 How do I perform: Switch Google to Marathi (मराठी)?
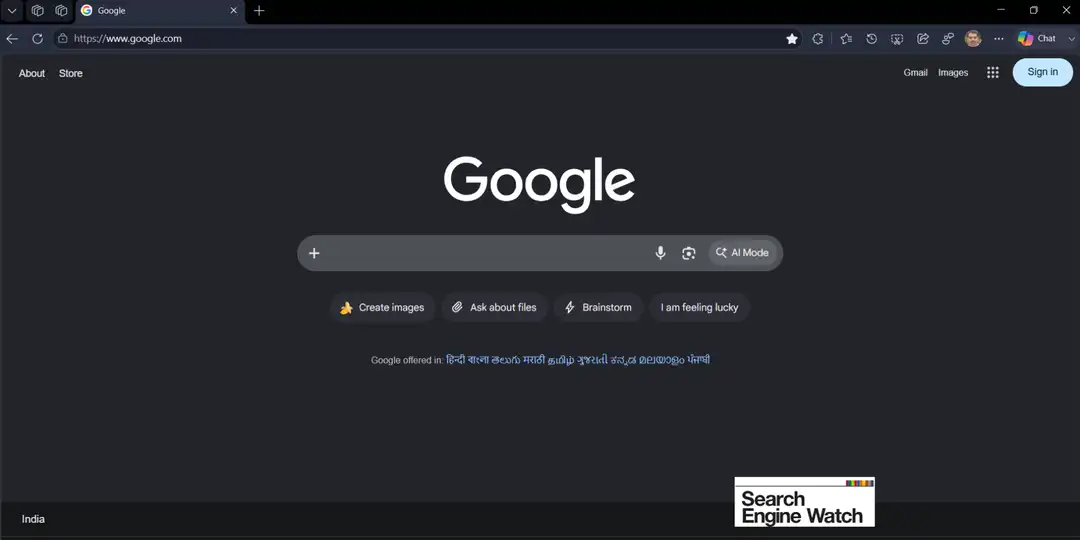coord(534,360)
